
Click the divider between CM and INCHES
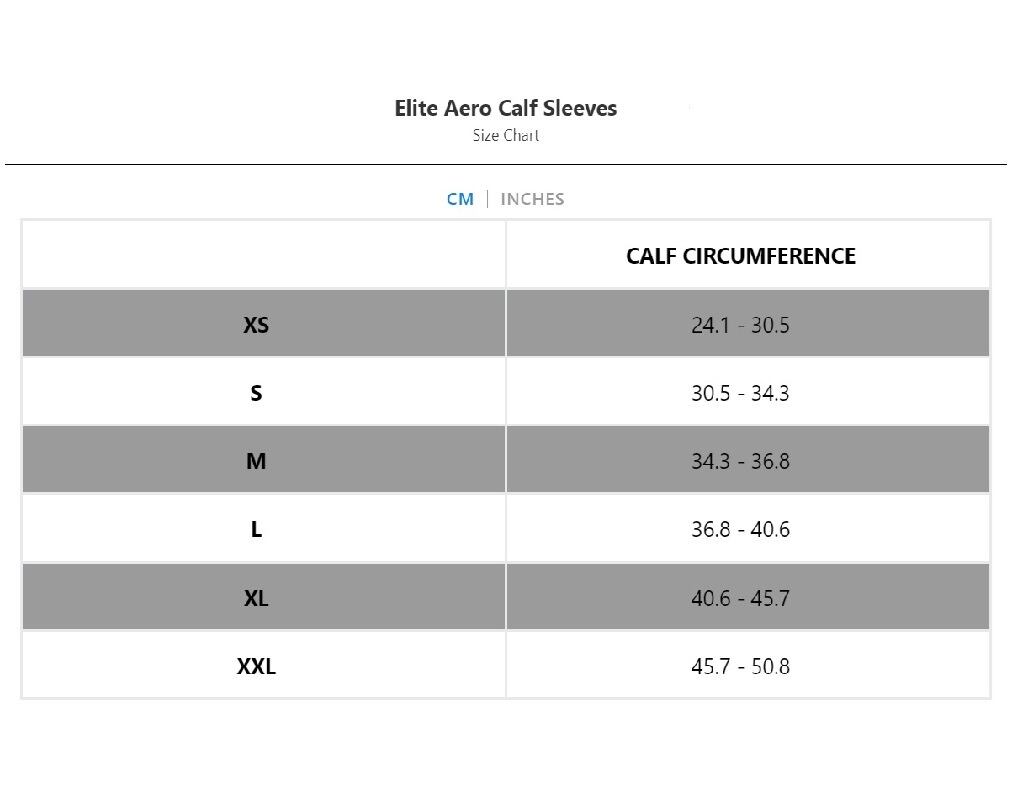click(487, 199)
